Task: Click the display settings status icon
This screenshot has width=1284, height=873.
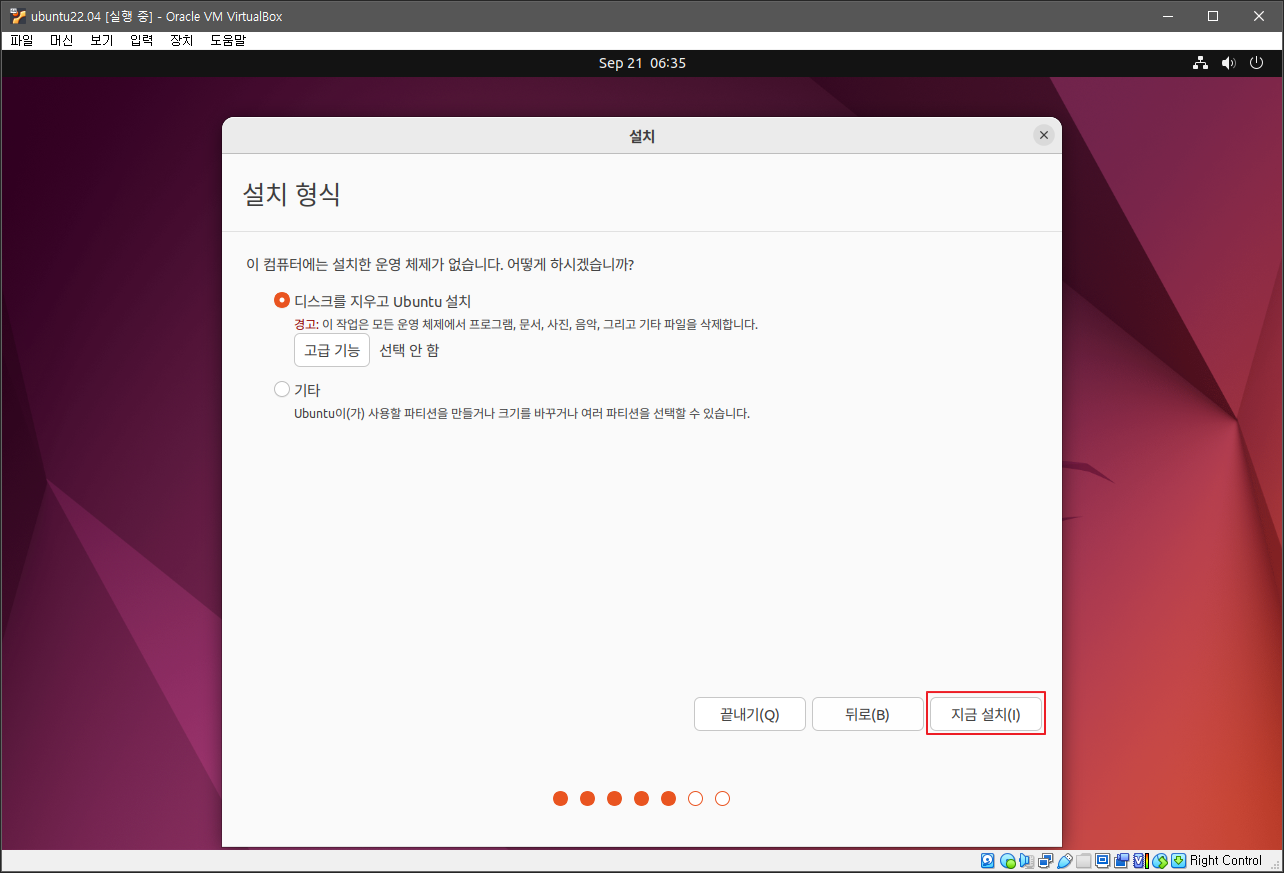Action: (1102, 860)
